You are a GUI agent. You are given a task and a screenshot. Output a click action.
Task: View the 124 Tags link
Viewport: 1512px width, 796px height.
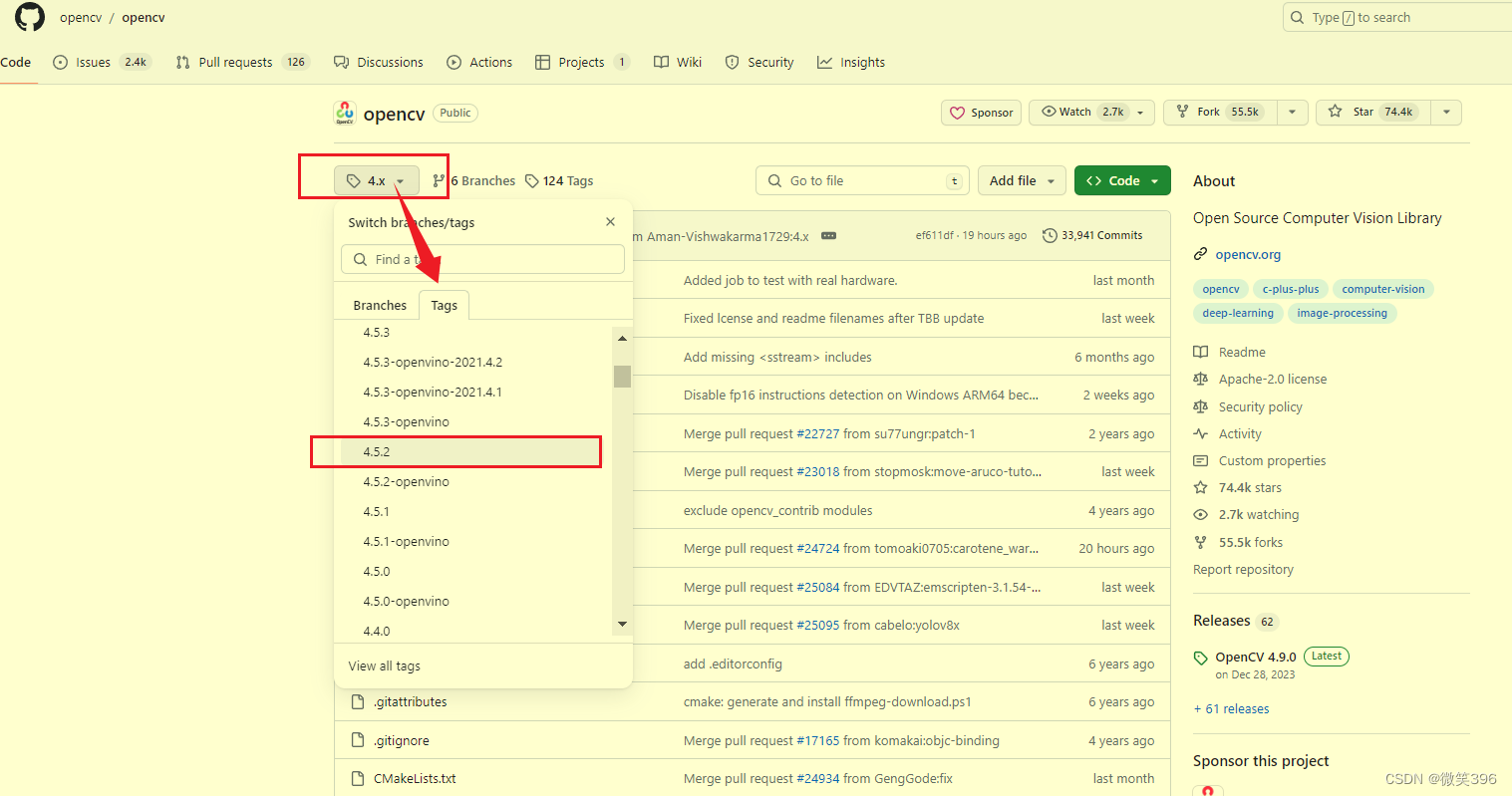(559, 180)
